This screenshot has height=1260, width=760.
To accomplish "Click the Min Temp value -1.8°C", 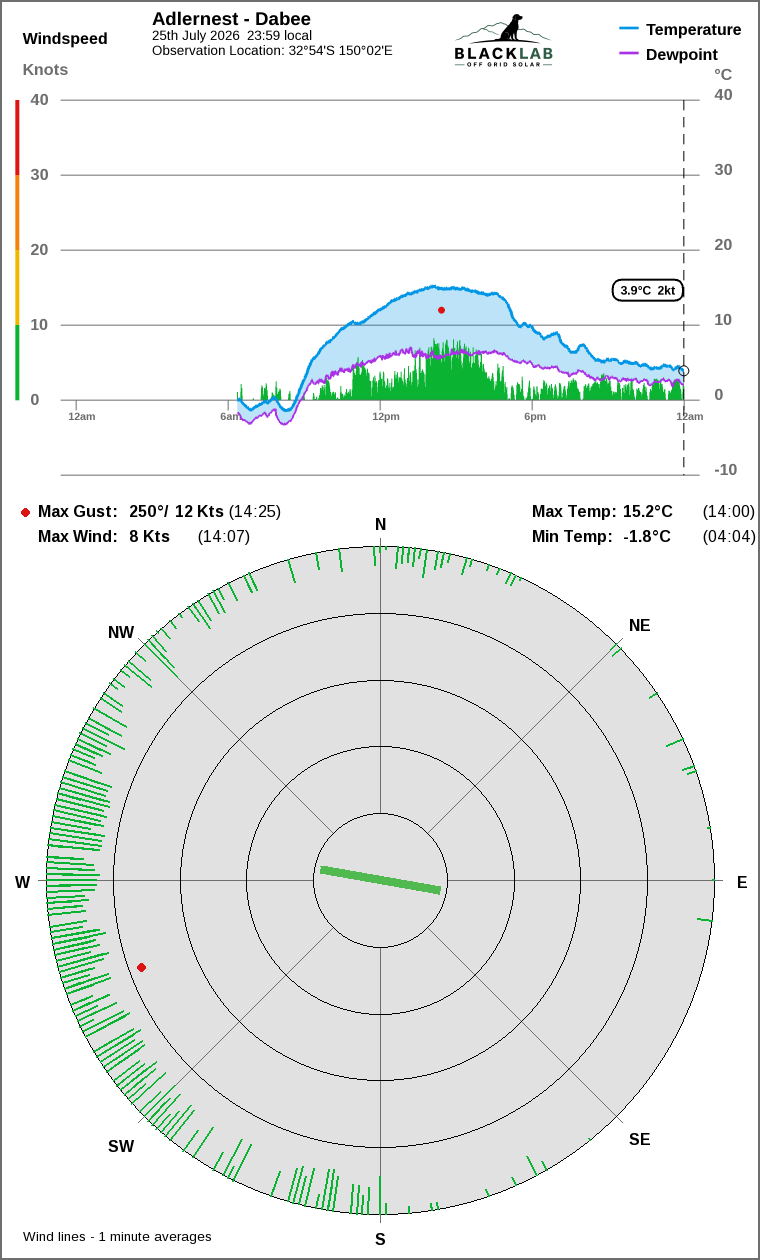I will coord(646,537).
